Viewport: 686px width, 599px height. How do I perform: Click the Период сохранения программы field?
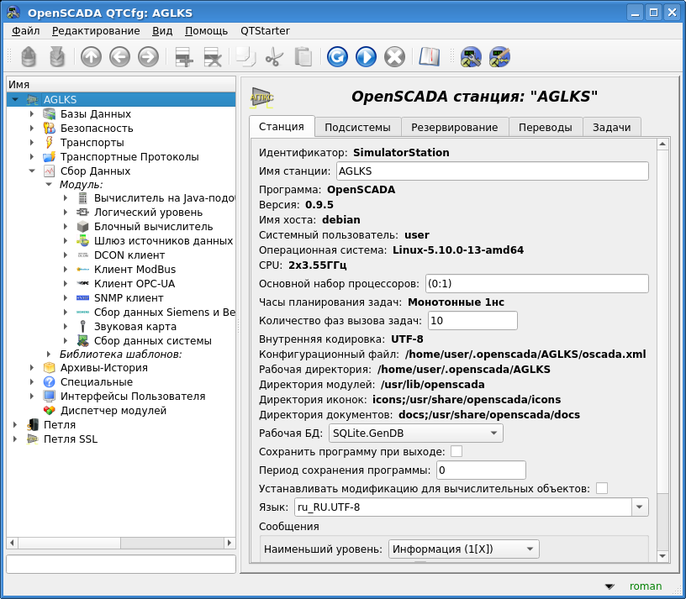(481, 470)
